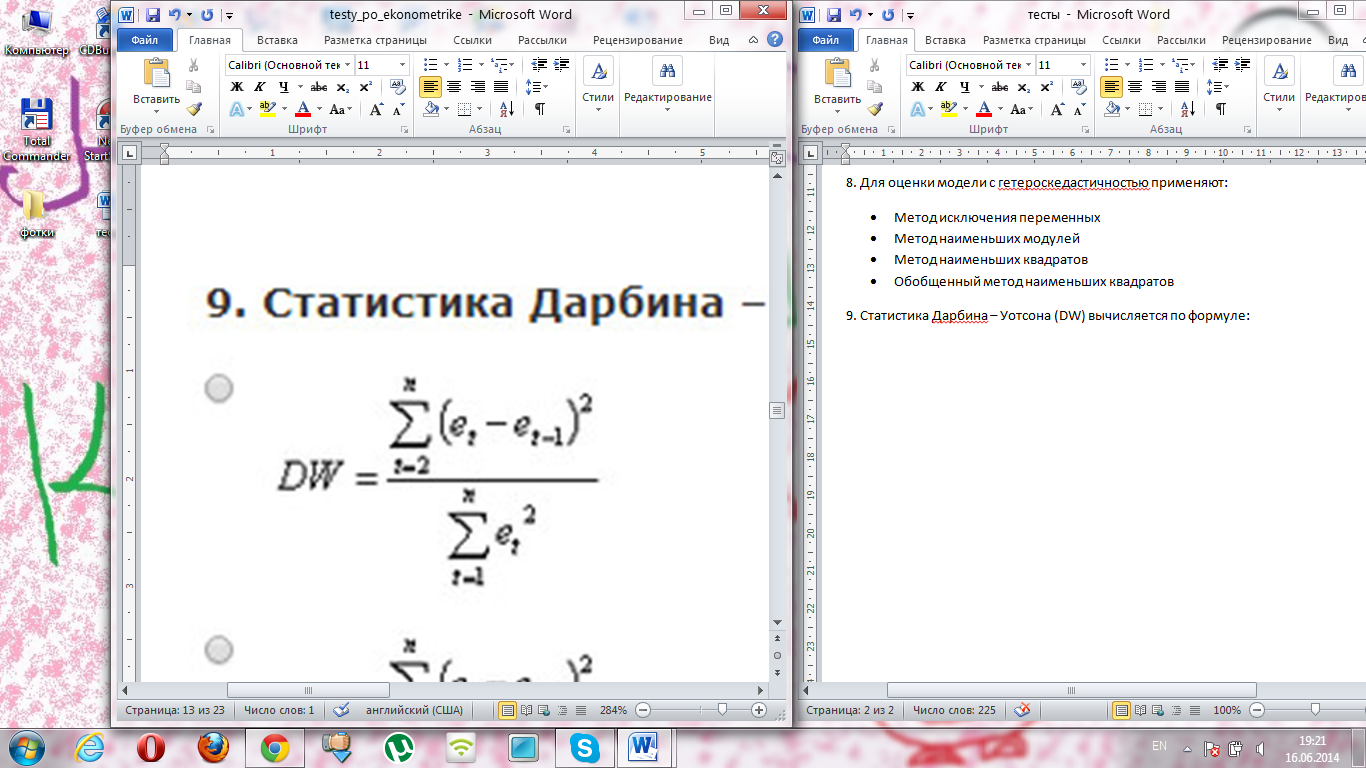The height and width of the screenshot is (768, 1366).
Task: Grow font size in testy_po_ekonometrike window
Action: pyautogui.click(x=376, y=109)
